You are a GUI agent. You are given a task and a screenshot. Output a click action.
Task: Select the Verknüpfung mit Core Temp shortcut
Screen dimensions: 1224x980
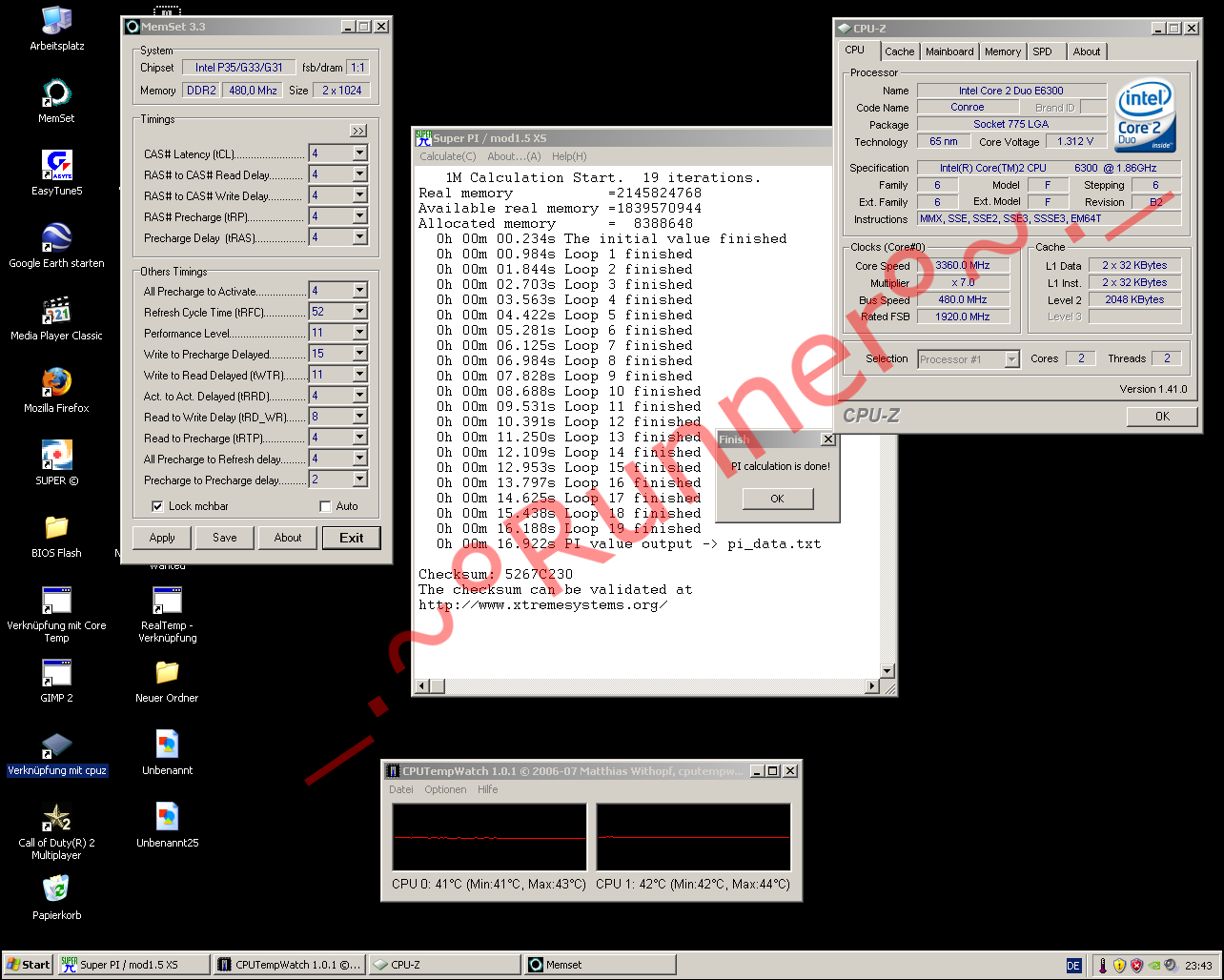pyautogui.click(x=56, y=615)
